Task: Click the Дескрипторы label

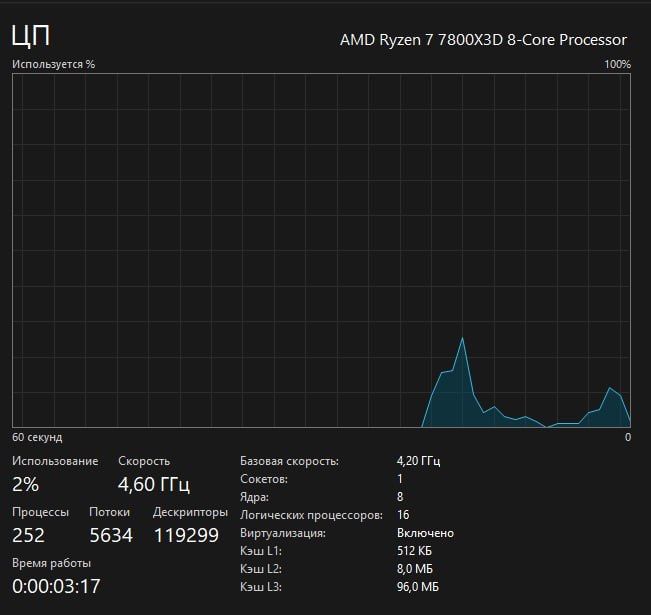Action: click(x=190, y=512)
